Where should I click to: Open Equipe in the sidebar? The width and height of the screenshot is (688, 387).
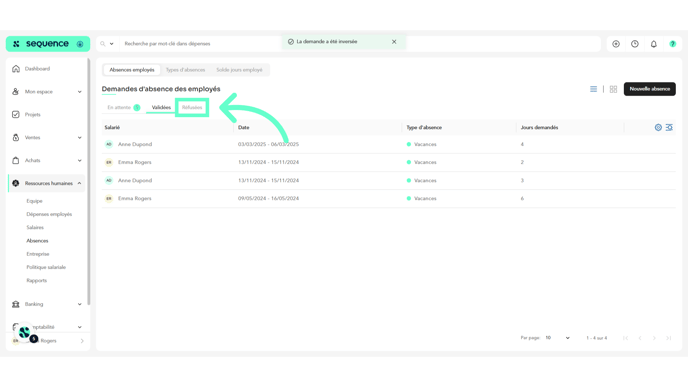coord(34,201)
